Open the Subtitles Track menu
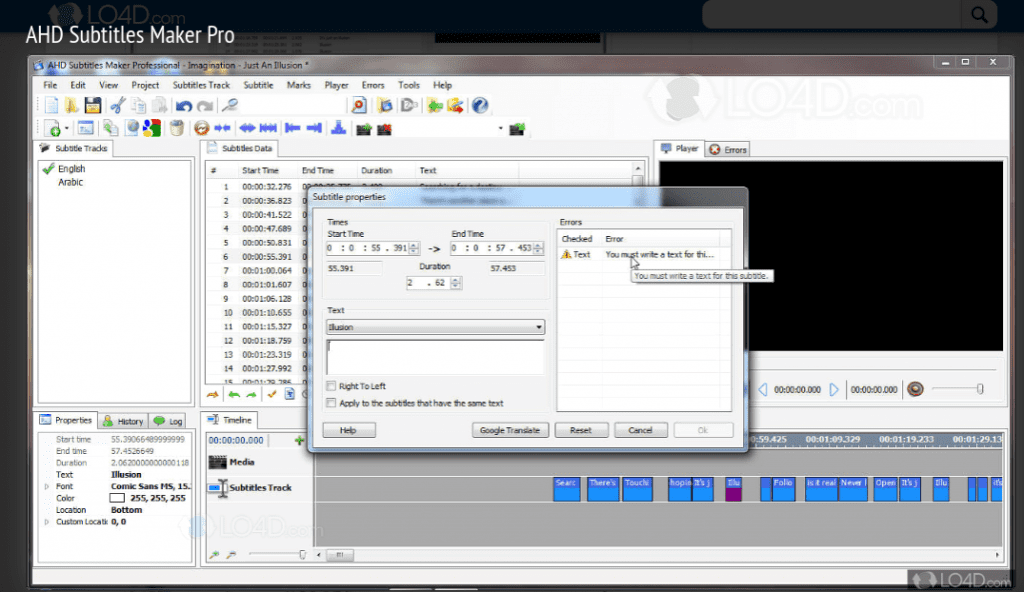The width and height of the screenshot is (1024, 592). click(201, 86)
